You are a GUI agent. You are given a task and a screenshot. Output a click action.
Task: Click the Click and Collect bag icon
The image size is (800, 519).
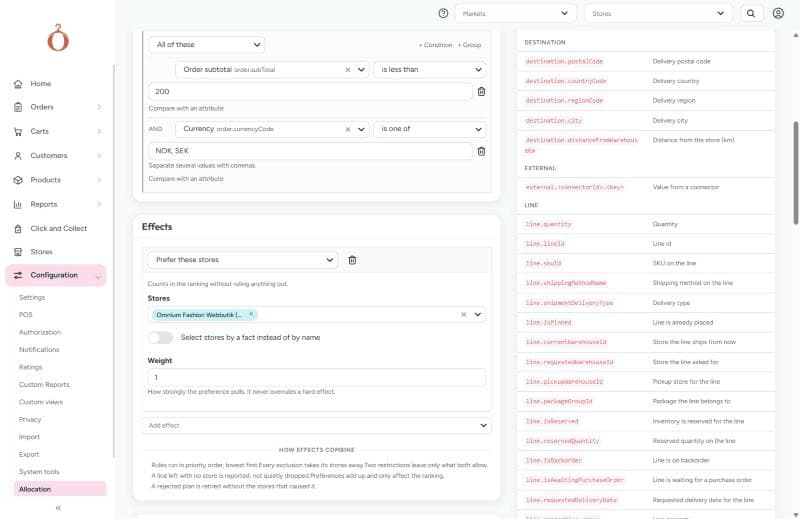pyautogui.click(x=18, y=229)
